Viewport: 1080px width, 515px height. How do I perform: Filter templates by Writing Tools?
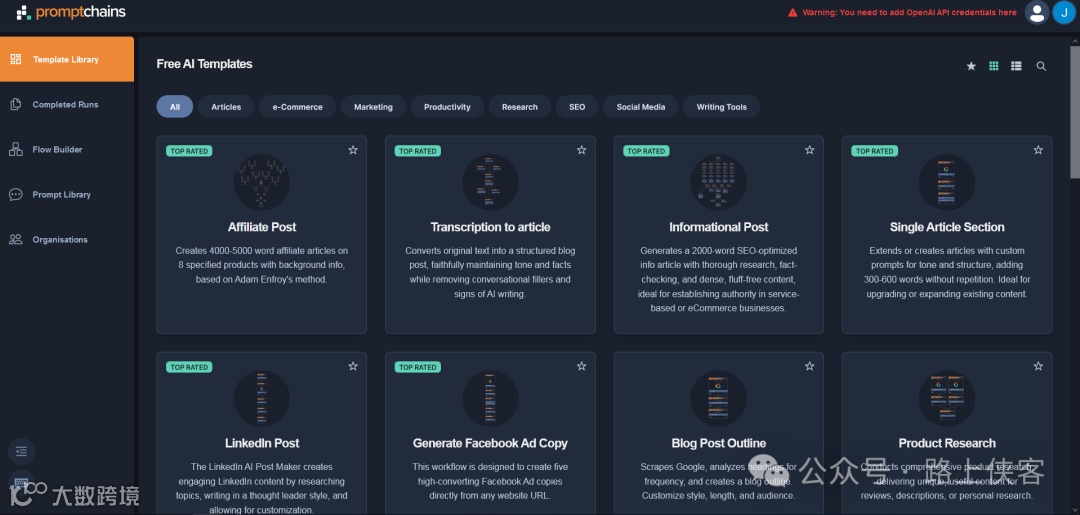pyautogui.click(x=722, y=107)
